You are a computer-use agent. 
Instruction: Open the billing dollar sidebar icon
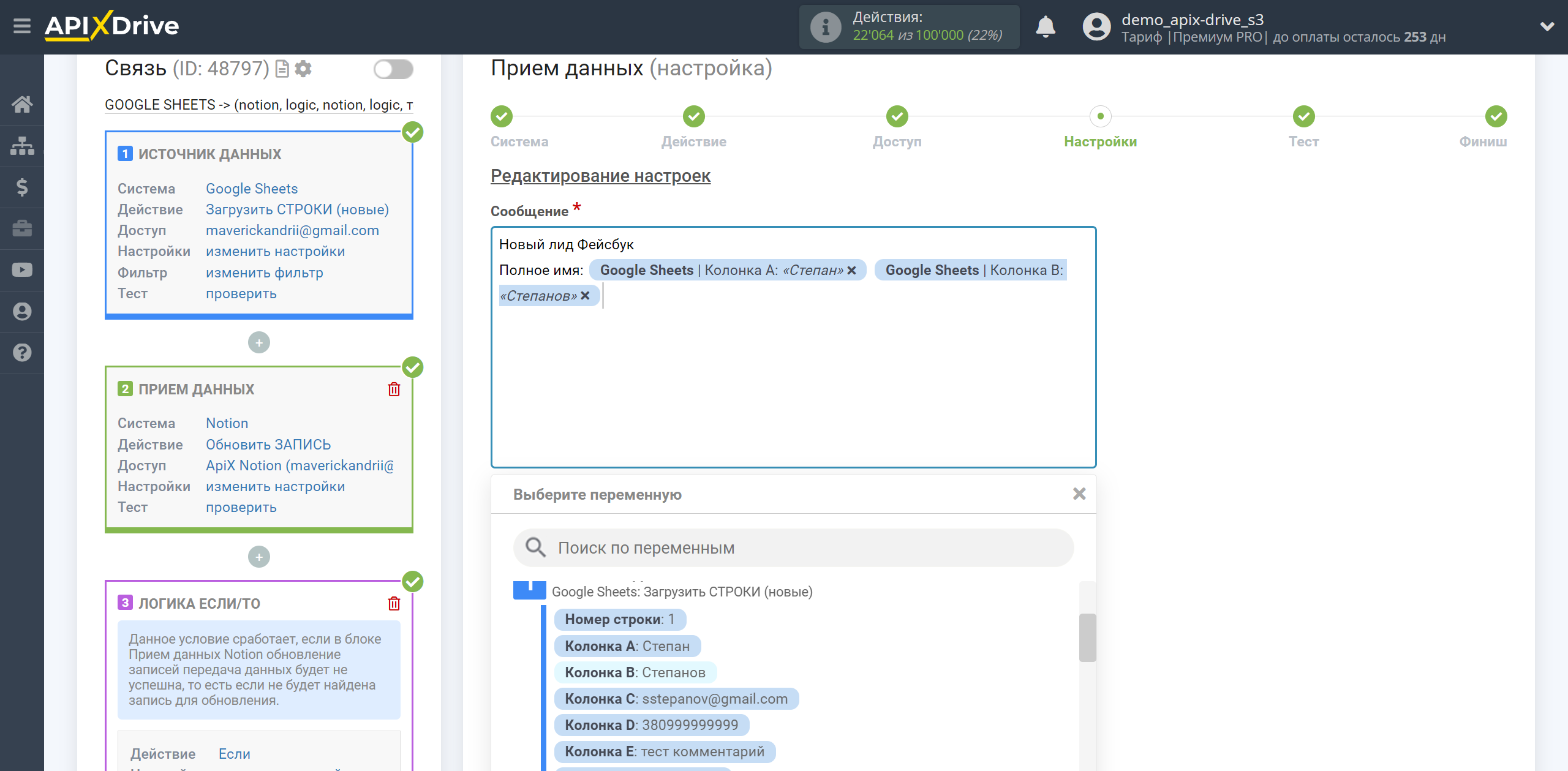tap(22, 187)
